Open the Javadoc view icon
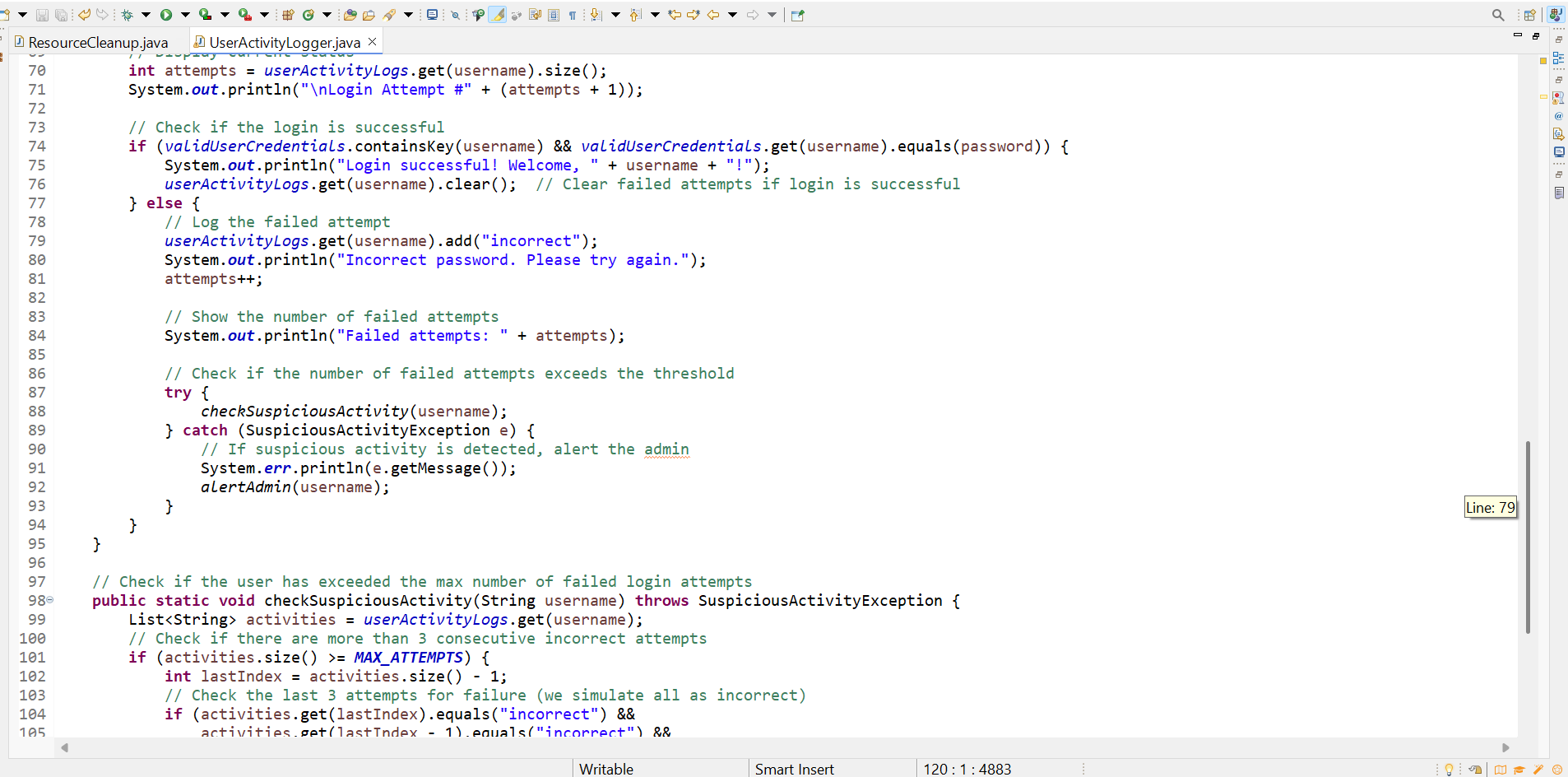The width and height of the screenshot is (1568, 777). coord(1558,116)
